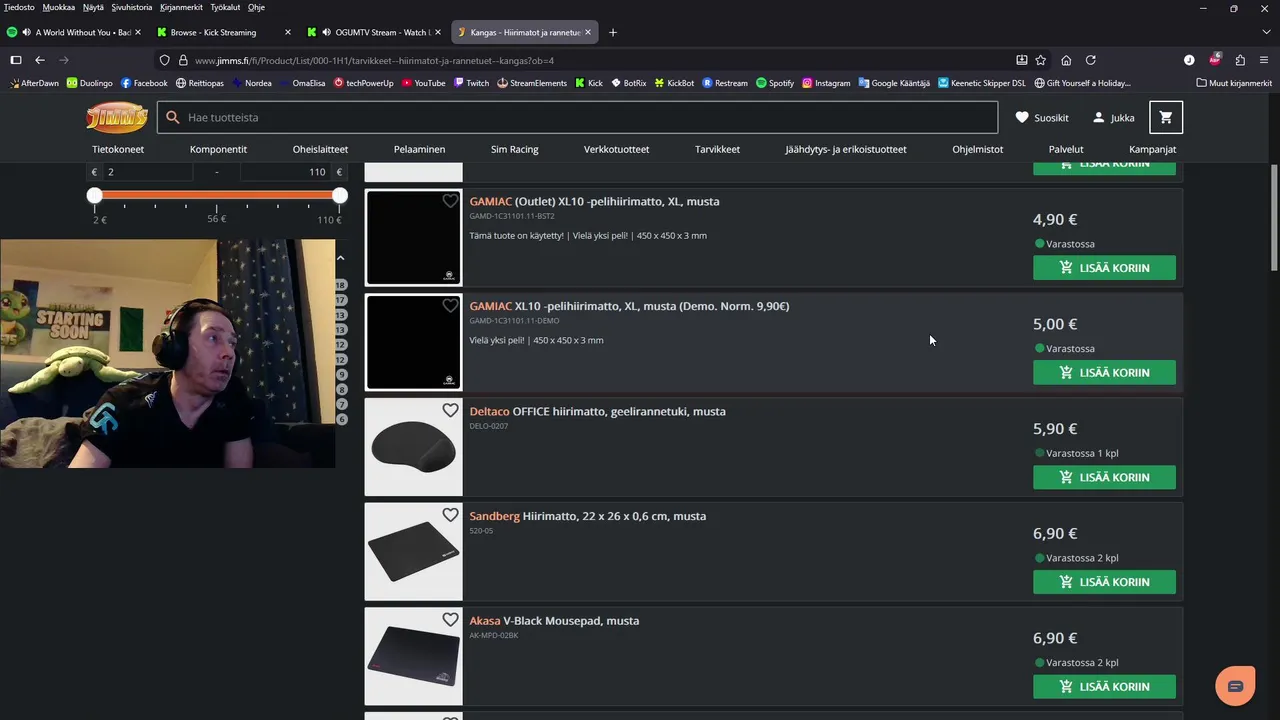Favorite the Deltaco OFFICE hiirimatto heart
1280x720 pixels.
(450, 411)
